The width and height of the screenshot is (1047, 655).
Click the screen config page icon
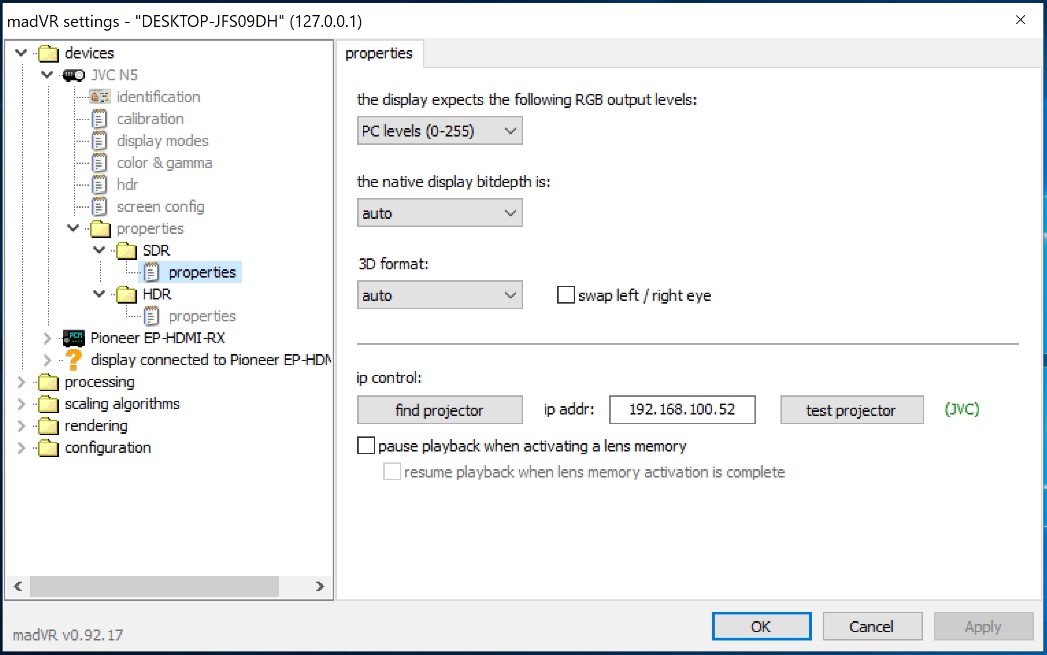[x=99, y=207]
